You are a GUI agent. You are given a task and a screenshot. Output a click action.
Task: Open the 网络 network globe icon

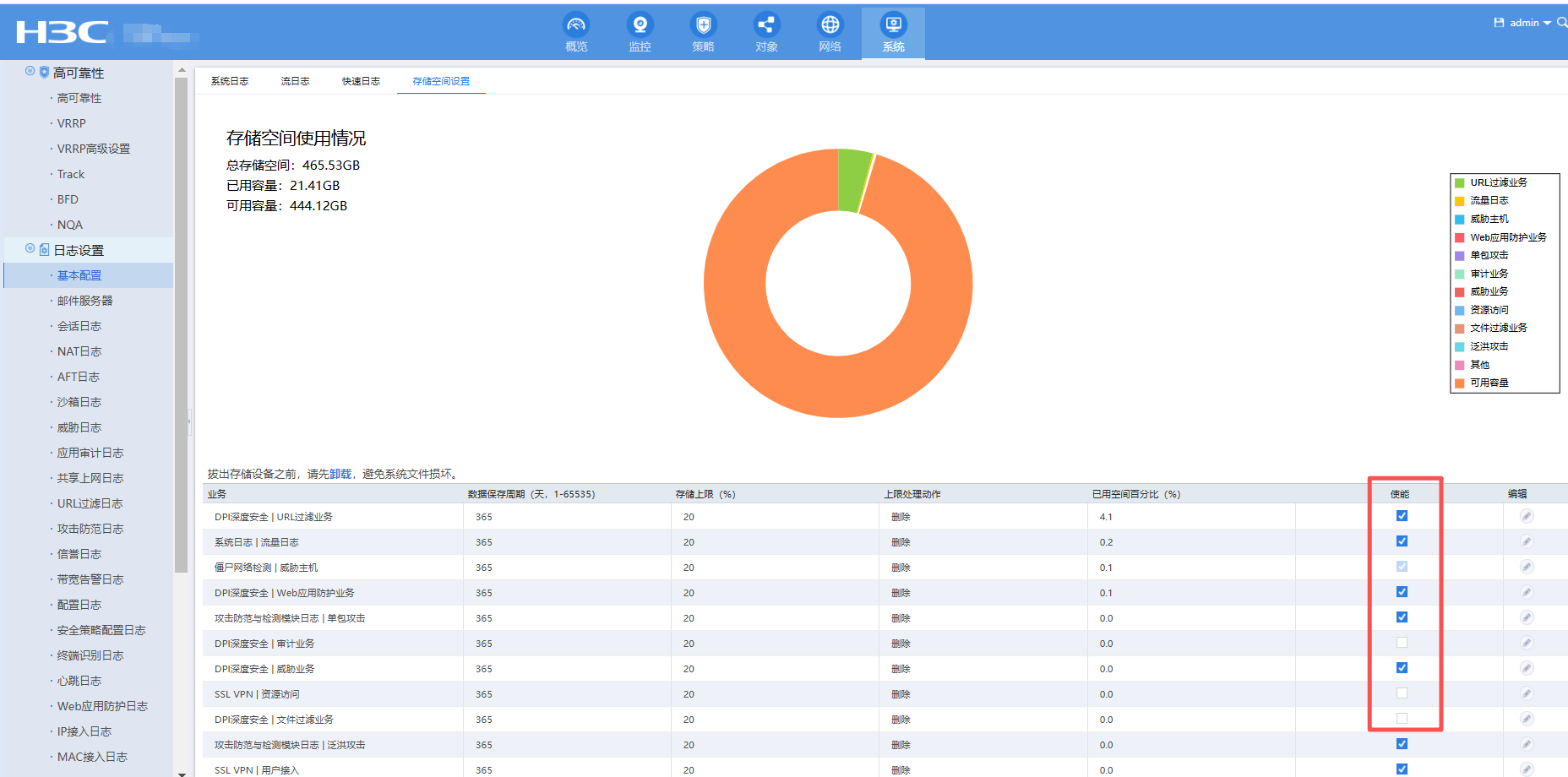[830, 25]
